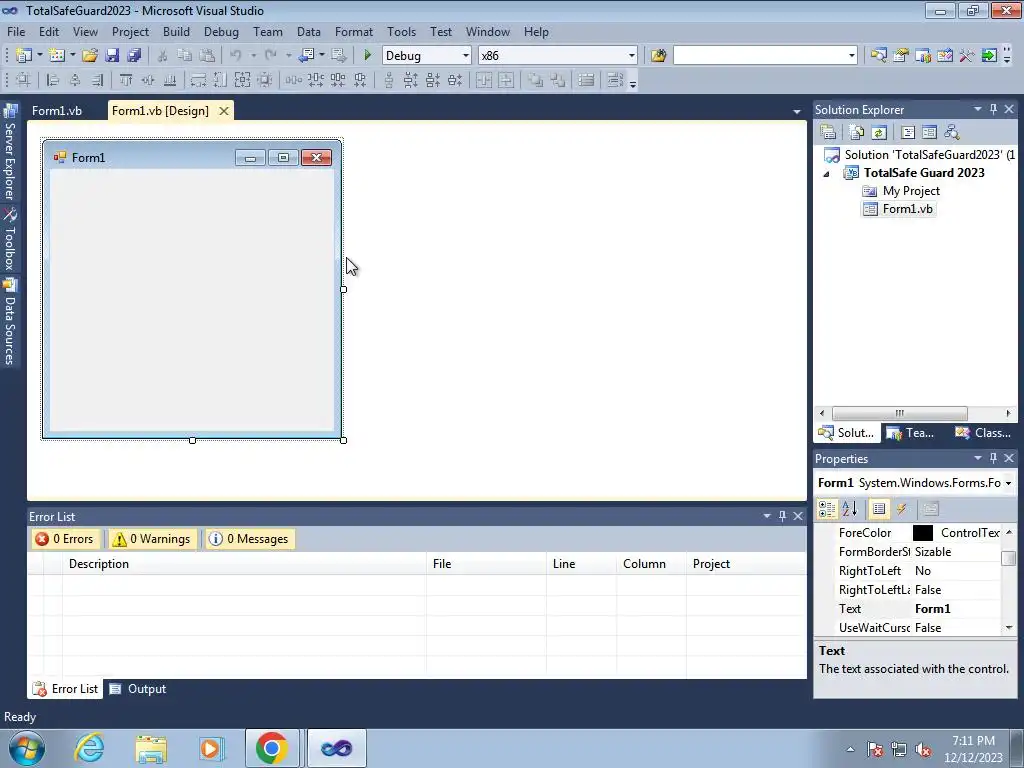Collapse the TotalSafe Guard 2023 project node
The image size is (1024, 768).
[826, 174]
